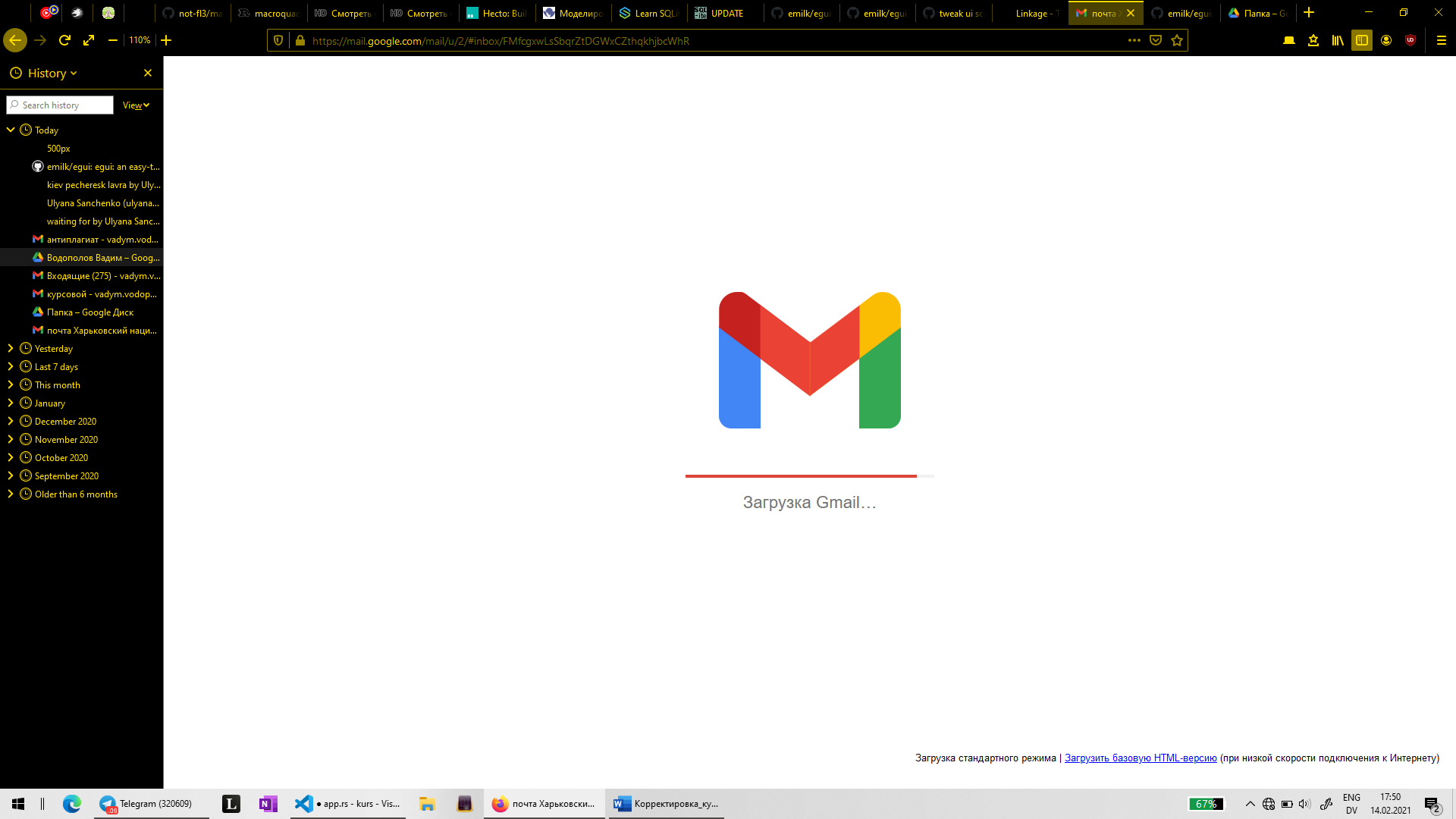Expand Older than 6 months folder
Screen dimensions: 1456x819
(x=11, y=494)
